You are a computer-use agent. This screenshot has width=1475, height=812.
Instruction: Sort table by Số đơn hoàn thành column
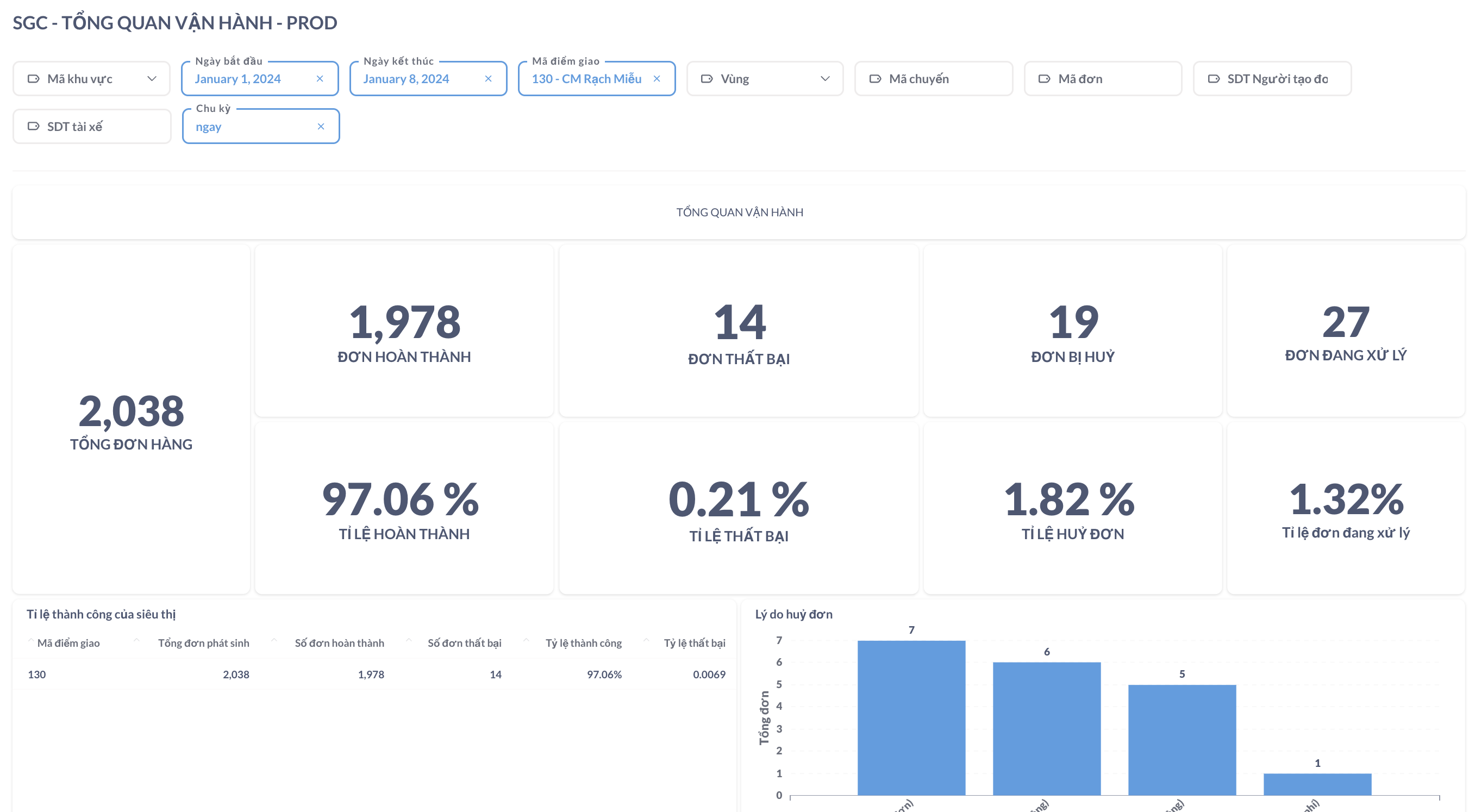tap(340, 643)
